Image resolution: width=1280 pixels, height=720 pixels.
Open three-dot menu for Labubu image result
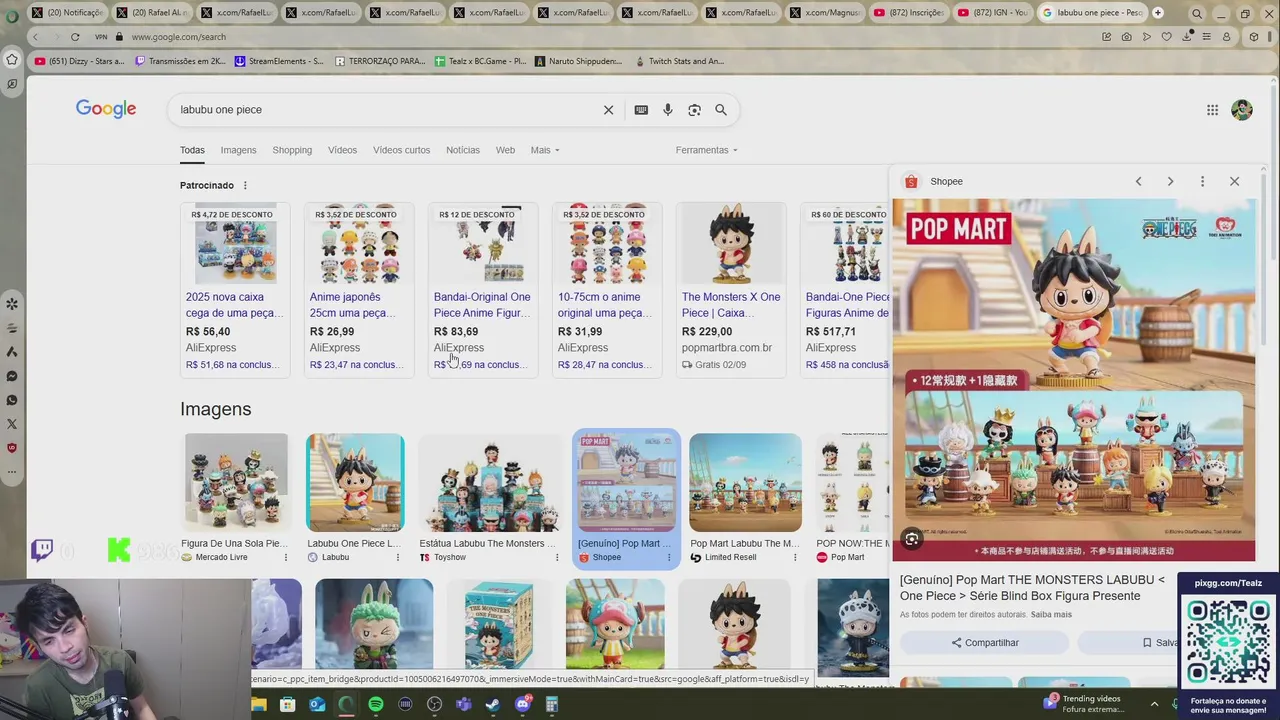pos(398,557)
